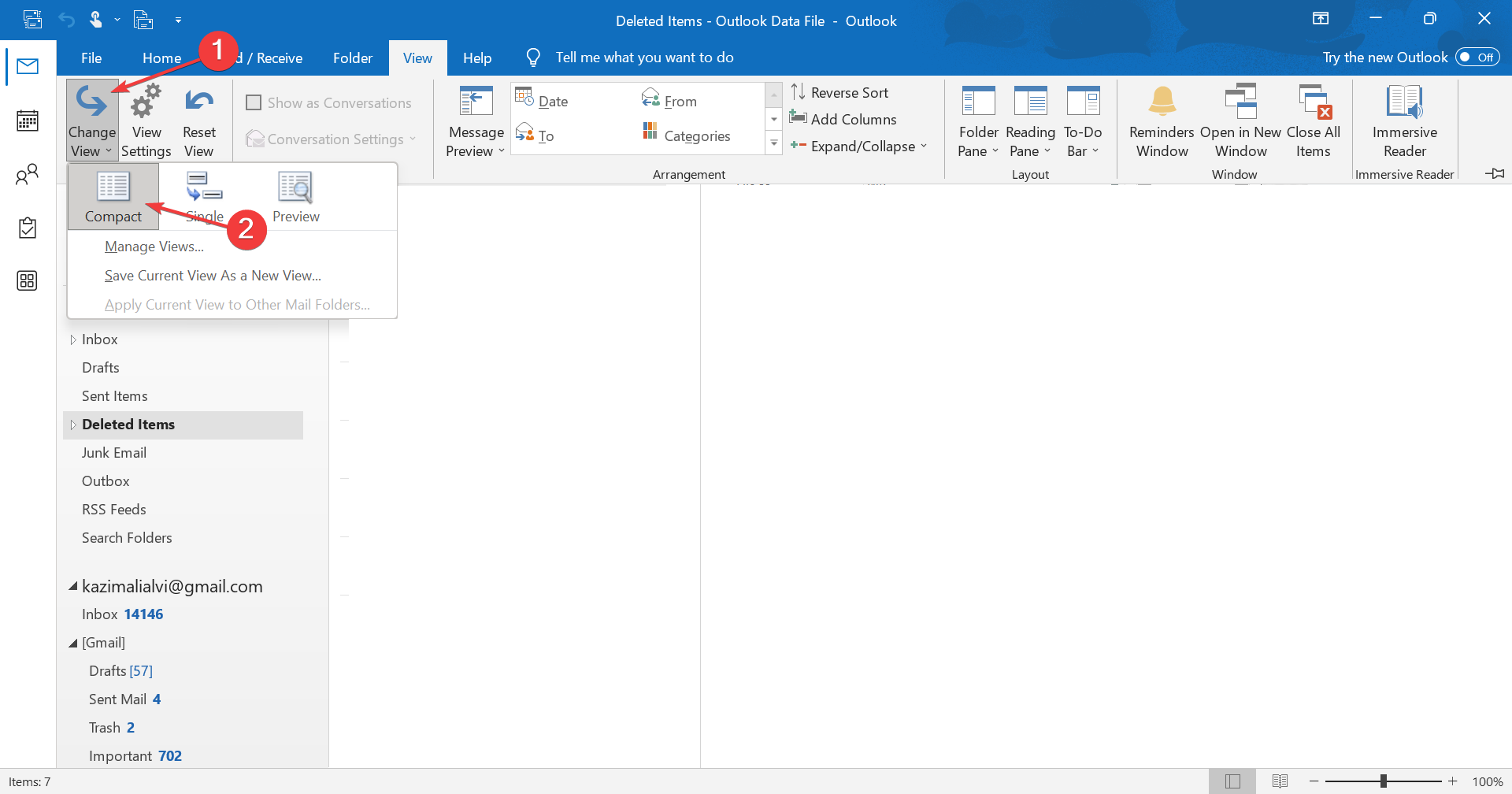Select the Drafts folder under Outlook Data File
The height and width of the screenshot is (794, 1512).
(x=101, y=368)
